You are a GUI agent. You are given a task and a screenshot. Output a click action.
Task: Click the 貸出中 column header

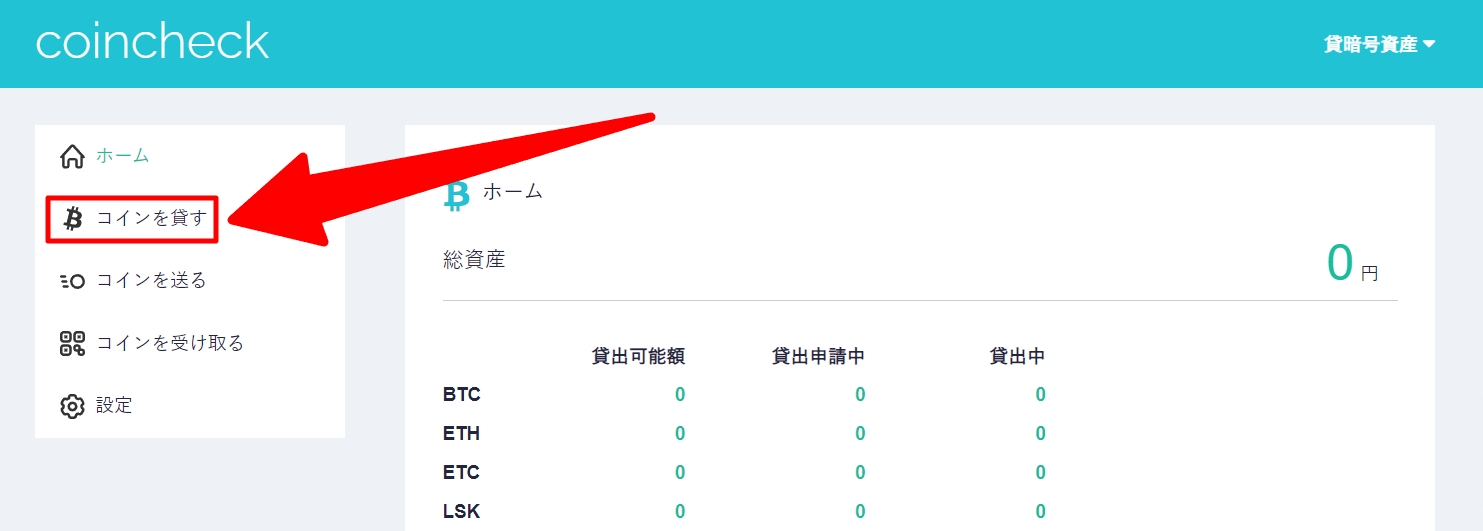1017,356
